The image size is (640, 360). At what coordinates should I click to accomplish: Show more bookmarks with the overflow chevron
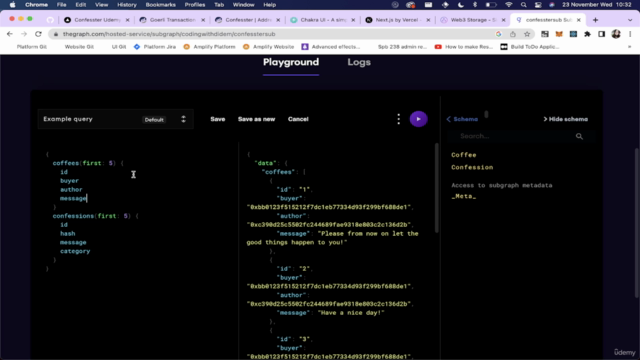pos(629,47)
